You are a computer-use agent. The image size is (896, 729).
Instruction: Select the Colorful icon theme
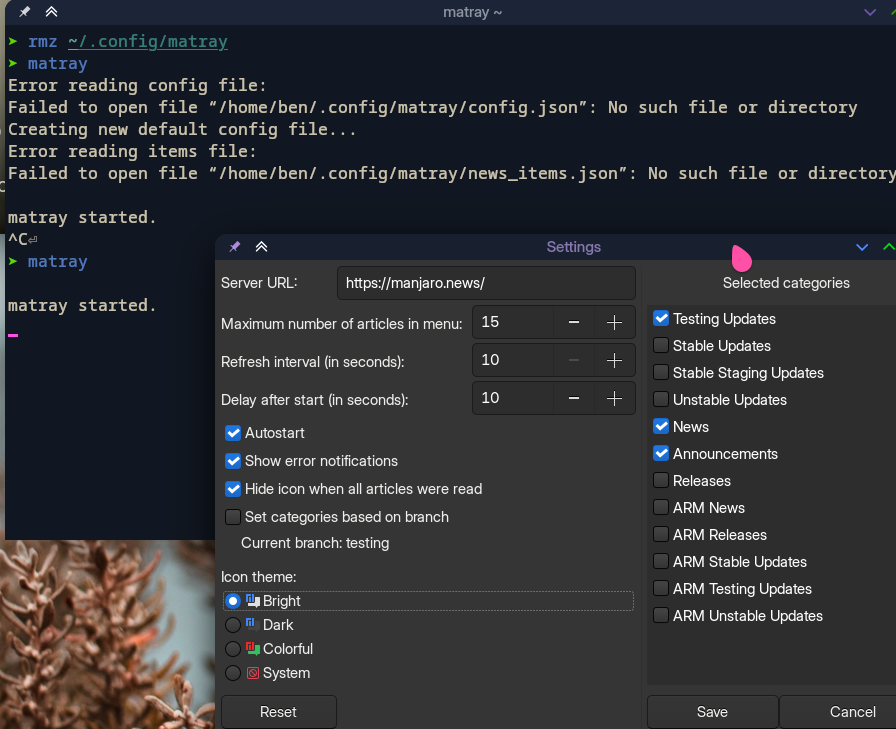(x=233, y=649)
